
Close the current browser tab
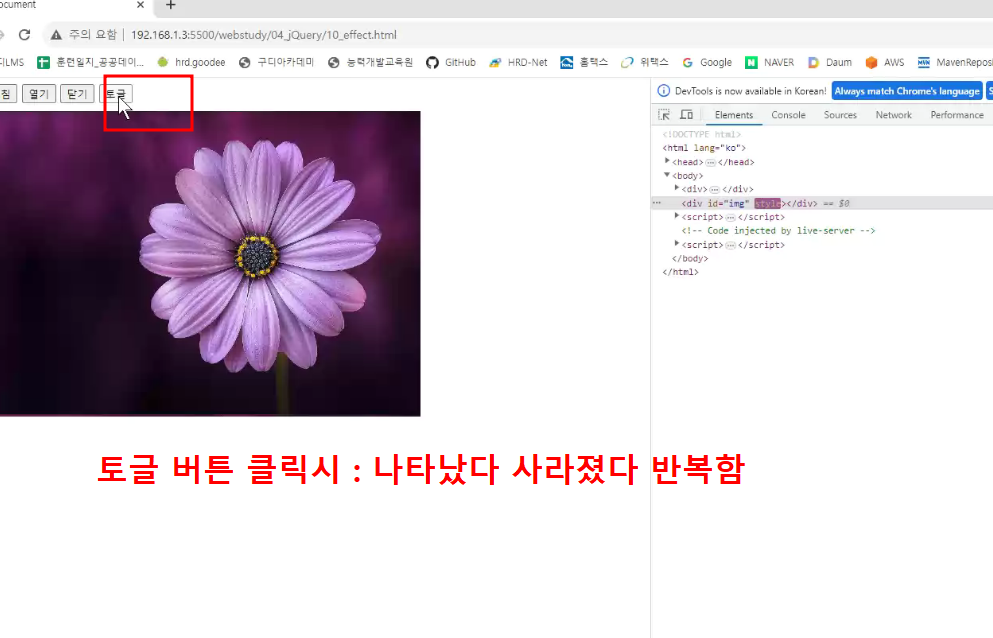pyautogui.click(x=141, y=5)
